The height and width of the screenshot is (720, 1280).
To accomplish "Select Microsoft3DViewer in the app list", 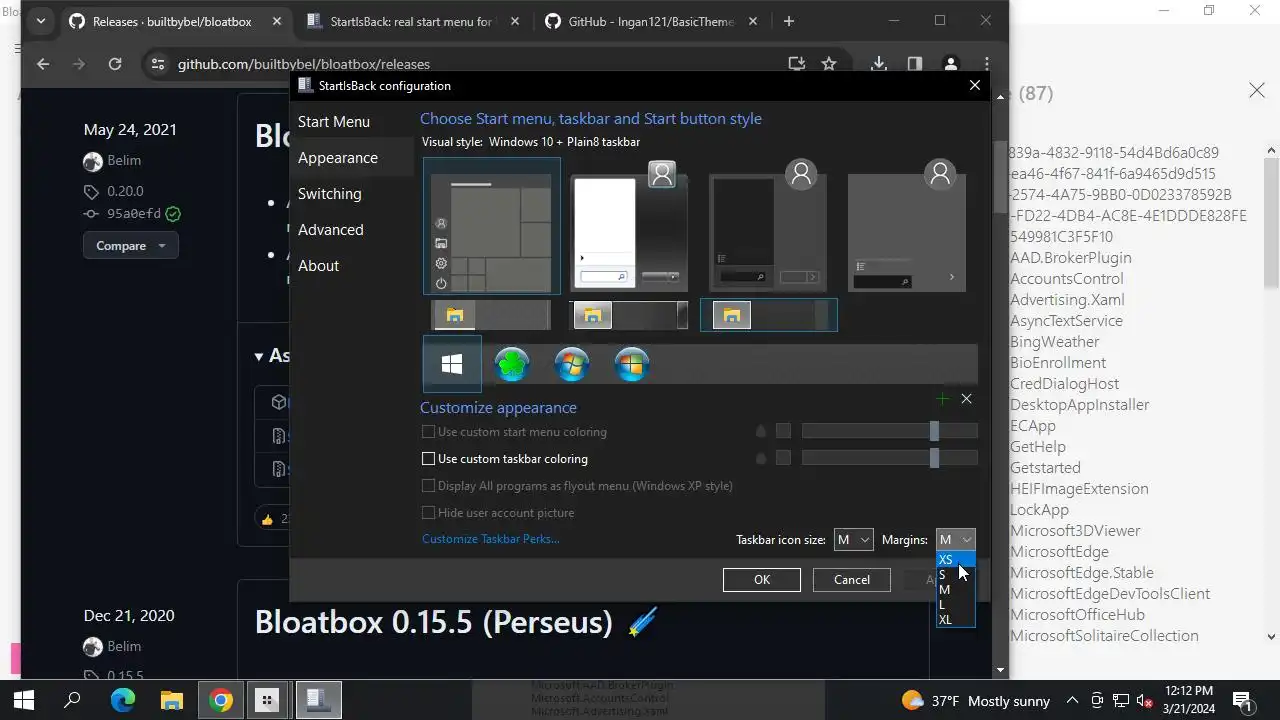I will [1075, 531].
